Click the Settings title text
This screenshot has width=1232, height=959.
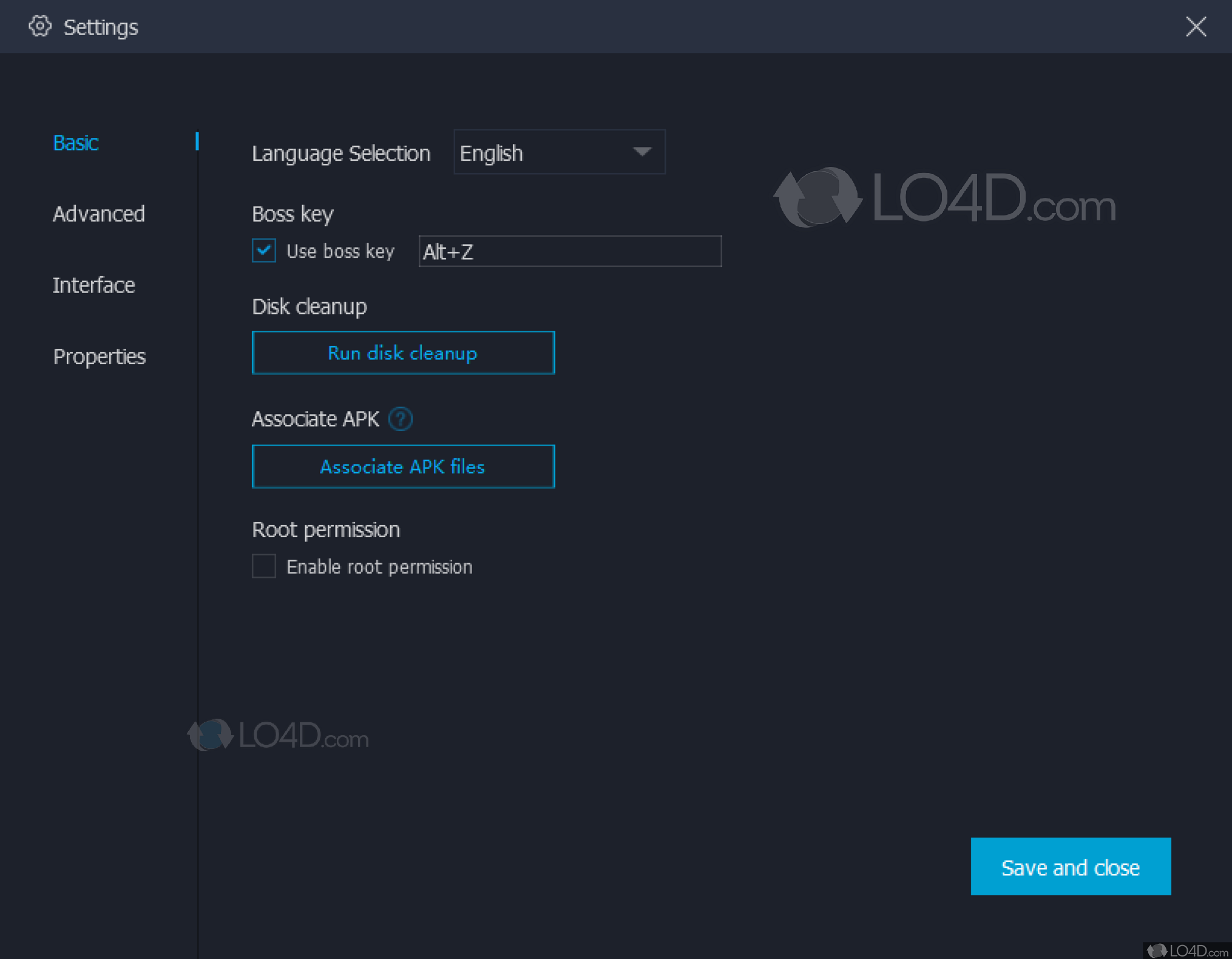(101, 27)
